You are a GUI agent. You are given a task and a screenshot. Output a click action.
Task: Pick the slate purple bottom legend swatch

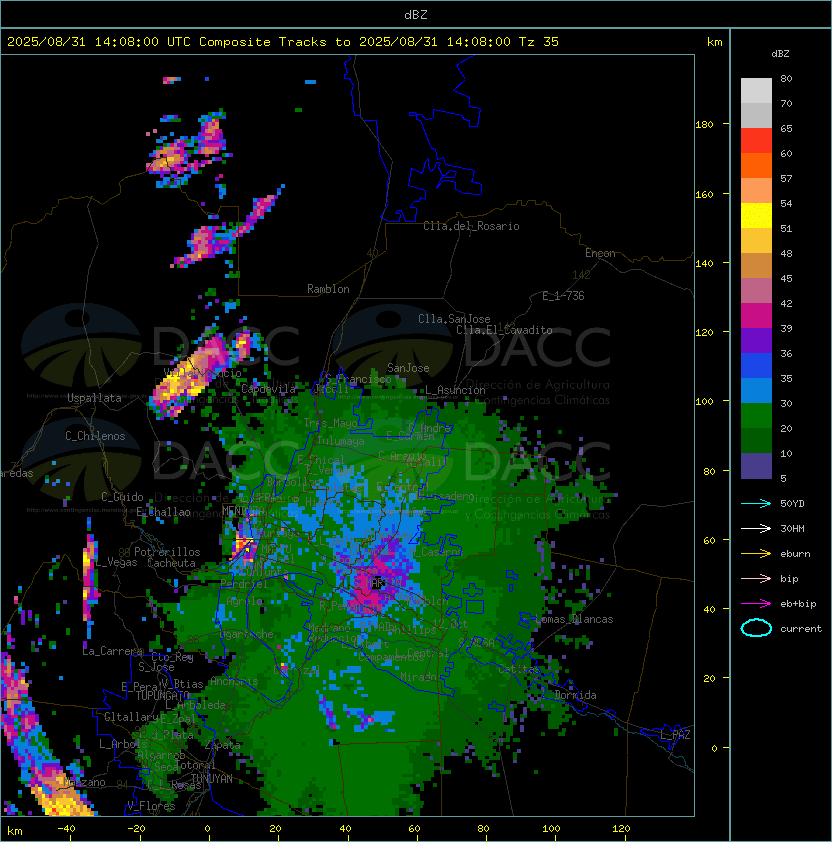756,466
